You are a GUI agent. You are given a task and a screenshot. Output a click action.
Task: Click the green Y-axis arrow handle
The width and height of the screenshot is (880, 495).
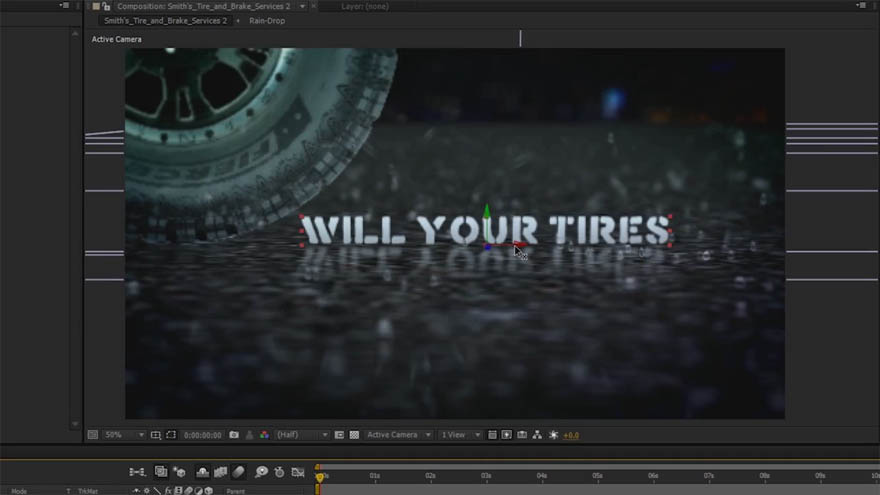487,211
